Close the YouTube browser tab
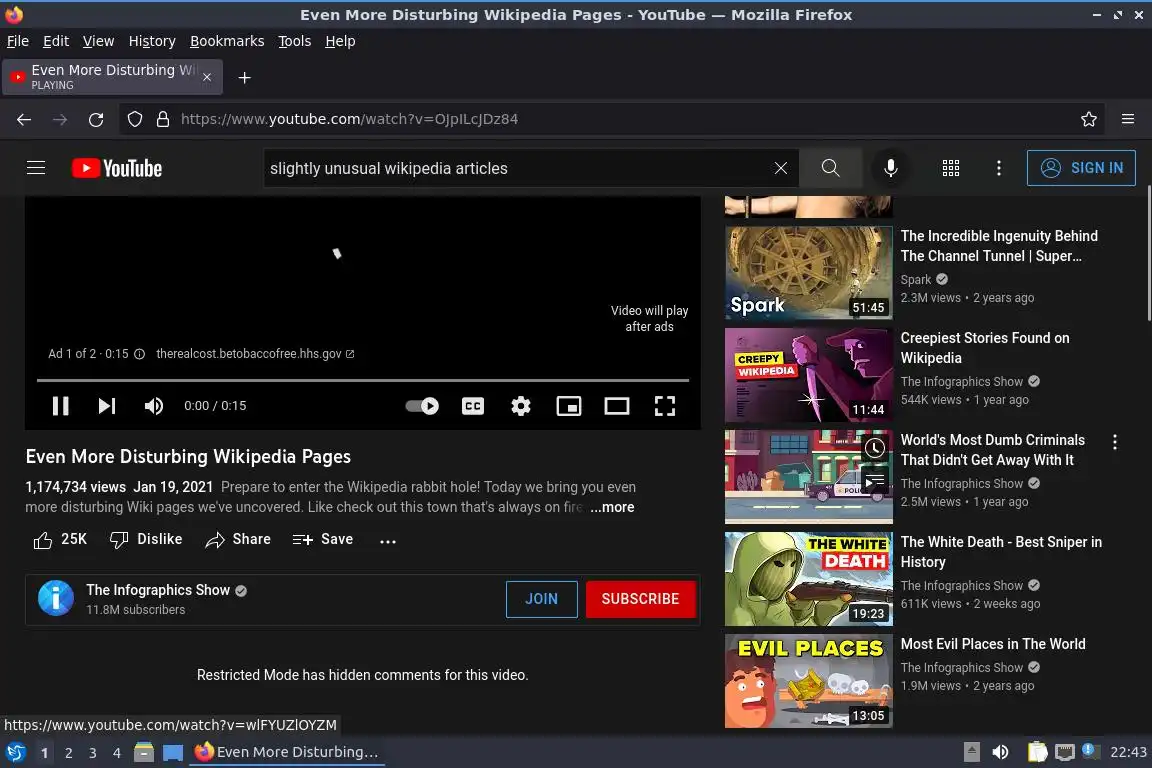This screenshot has height=768, width=1152. (207, 77)
